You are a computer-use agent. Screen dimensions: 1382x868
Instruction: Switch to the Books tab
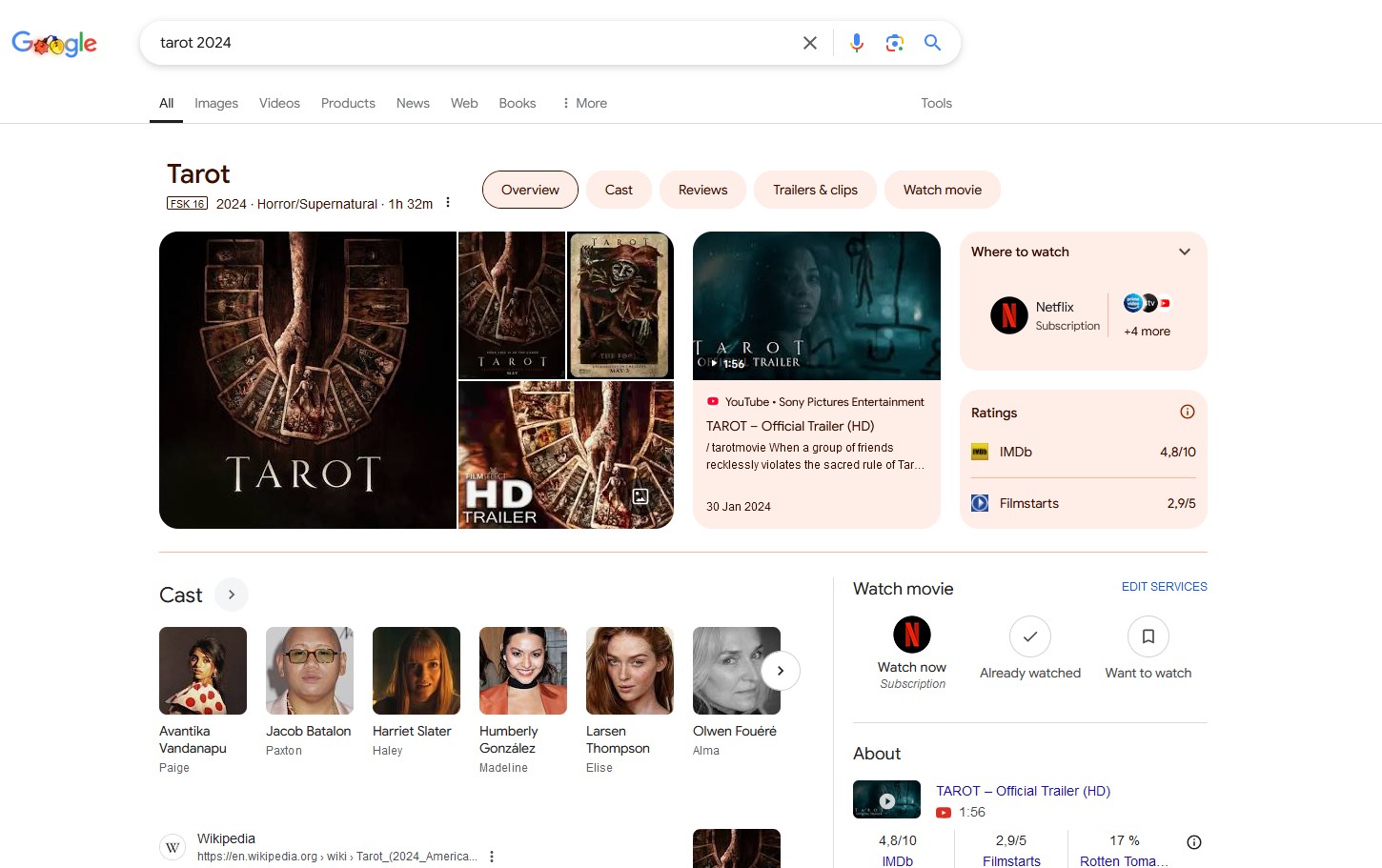point(518,103)
